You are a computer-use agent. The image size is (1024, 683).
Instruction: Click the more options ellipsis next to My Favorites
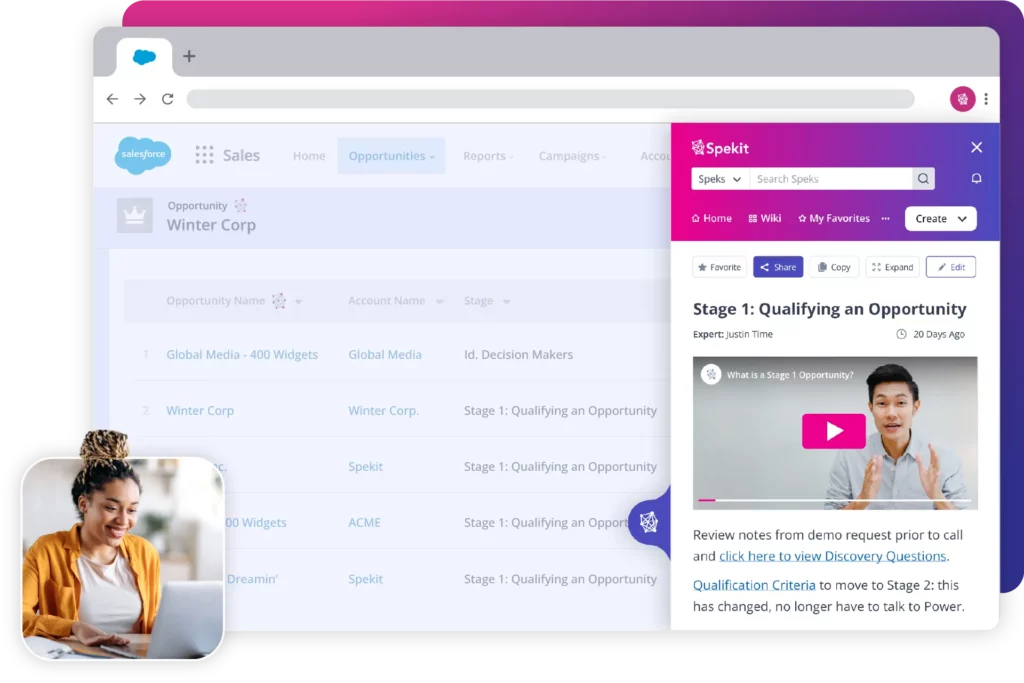[885, 218]
